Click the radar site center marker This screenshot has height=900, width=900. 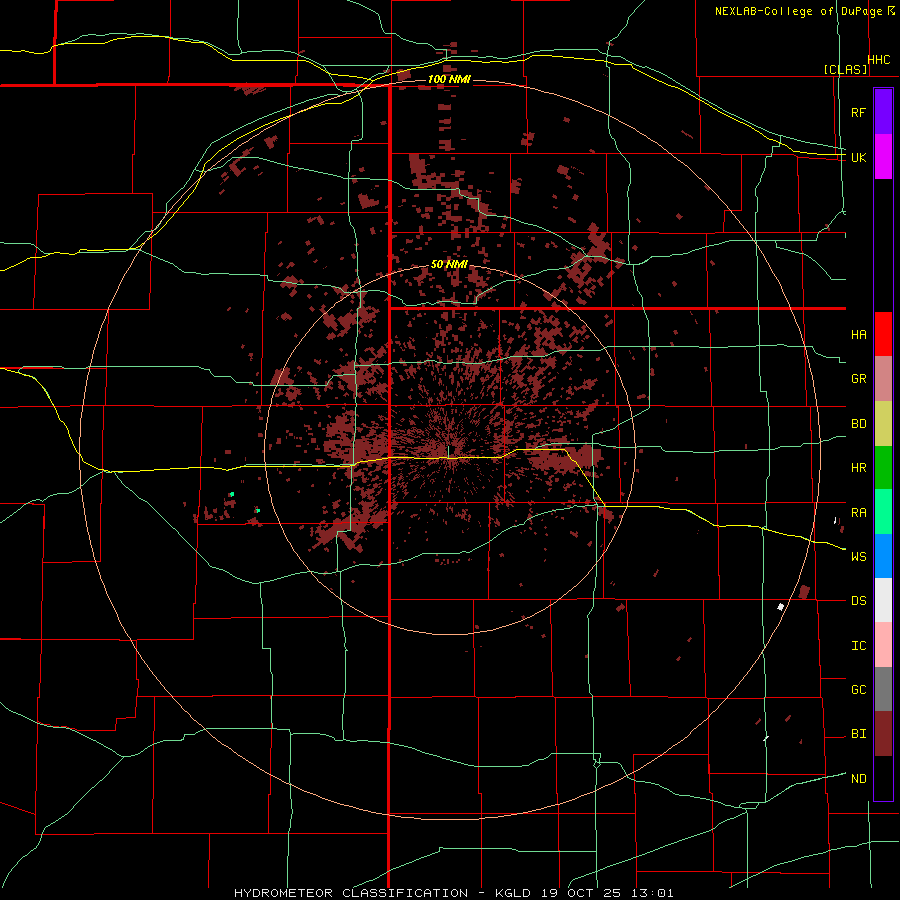(x=448, y=452)
